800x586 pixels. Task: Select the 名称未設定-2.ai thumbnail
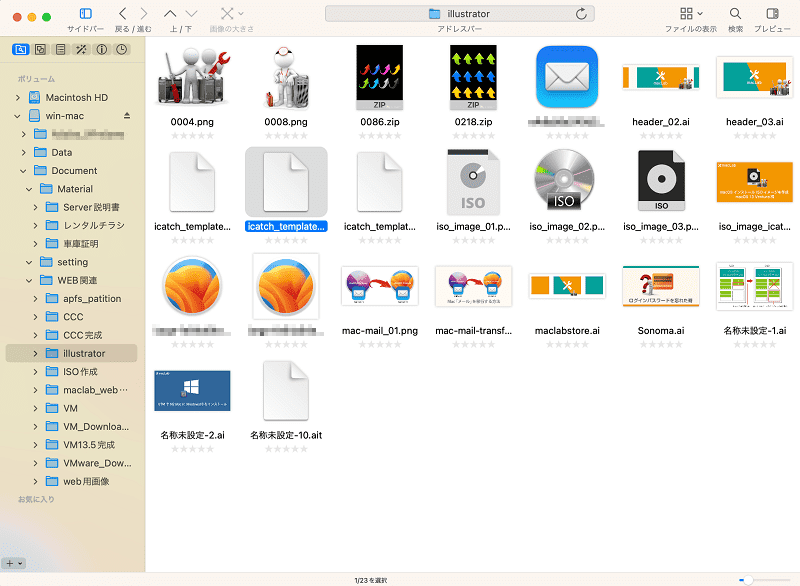[192, 391]
